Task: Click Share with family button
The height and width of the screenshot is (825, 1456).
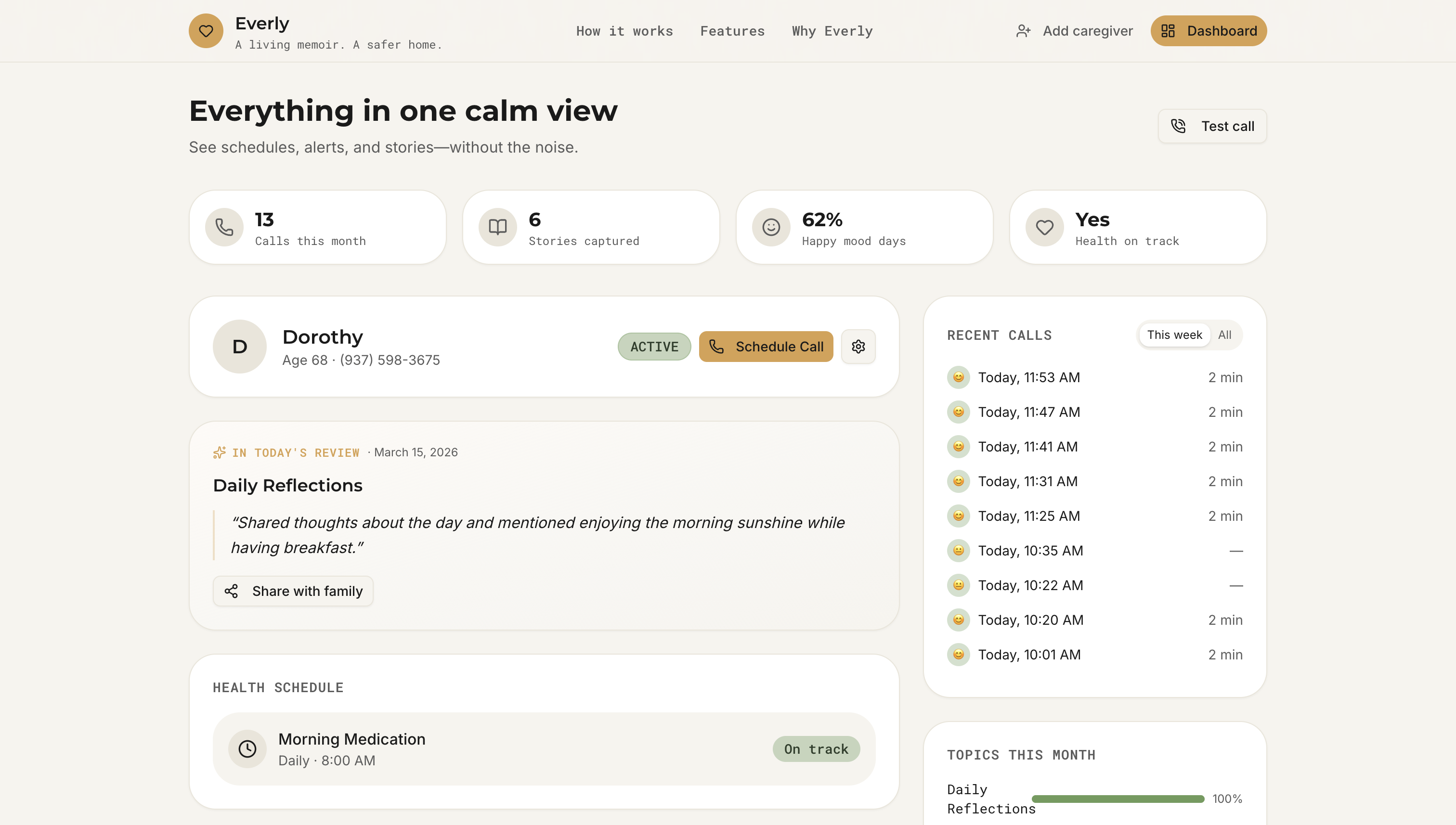Action: click(293, 591)
